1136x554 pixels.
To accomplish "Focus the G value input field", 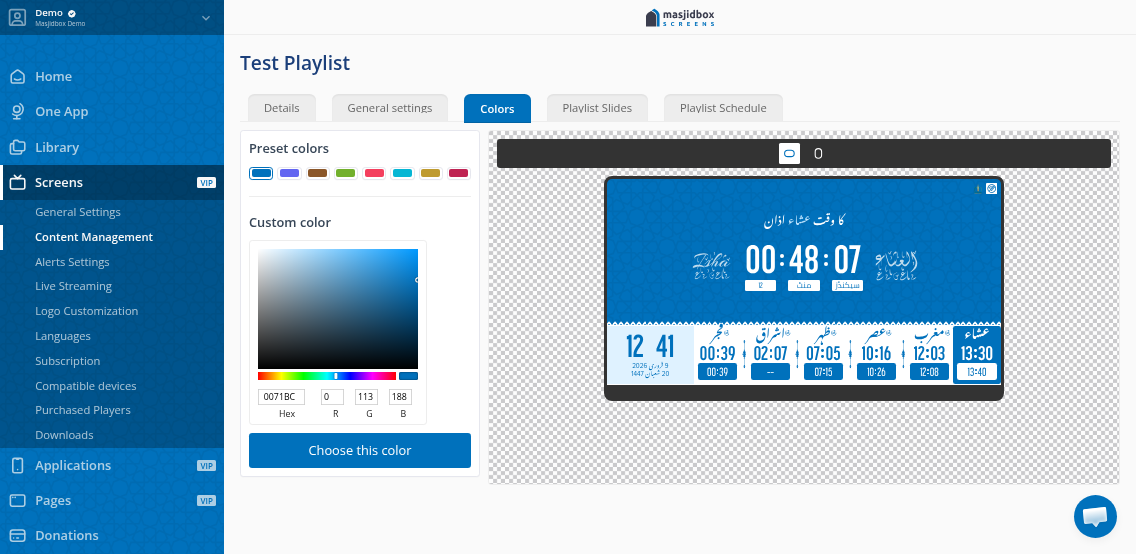I will click(367, 397).
